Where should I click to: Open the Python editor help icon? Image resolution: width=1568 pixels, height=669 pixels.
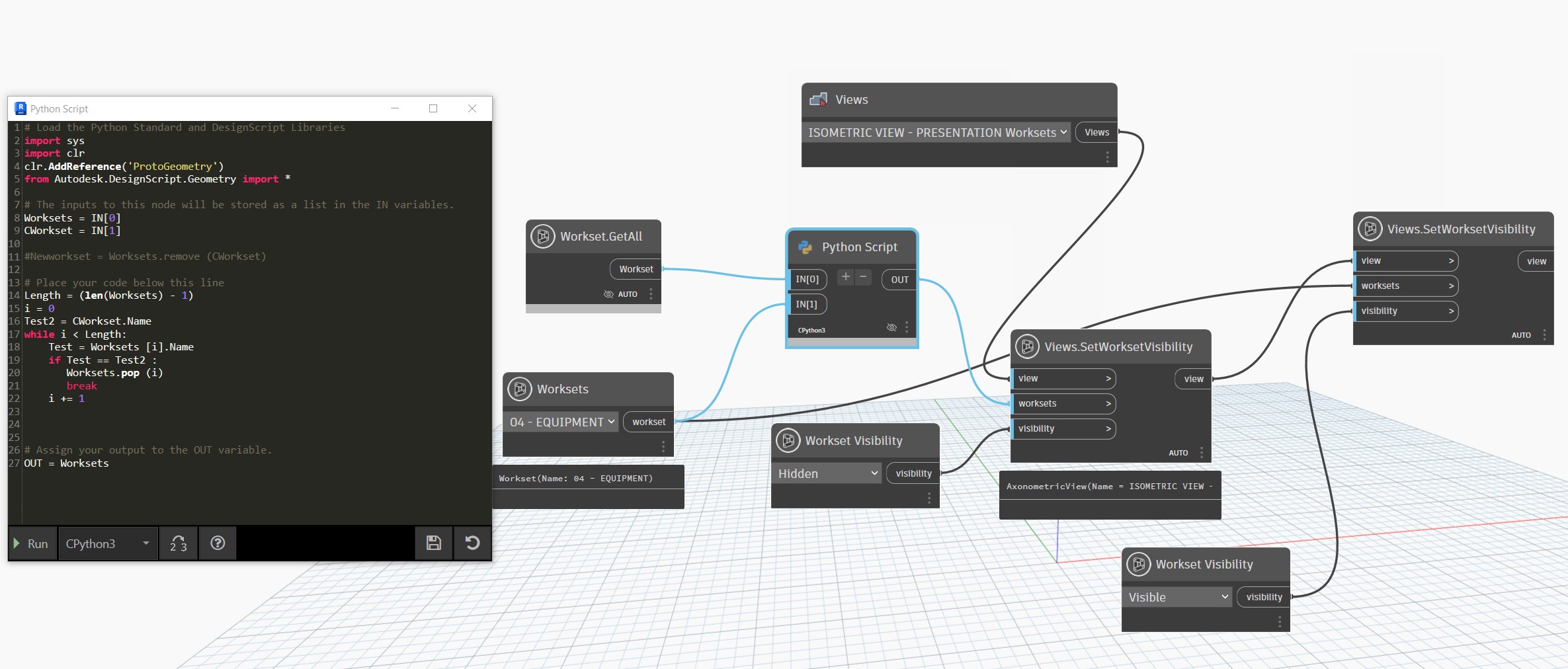[x=218, y=543]
